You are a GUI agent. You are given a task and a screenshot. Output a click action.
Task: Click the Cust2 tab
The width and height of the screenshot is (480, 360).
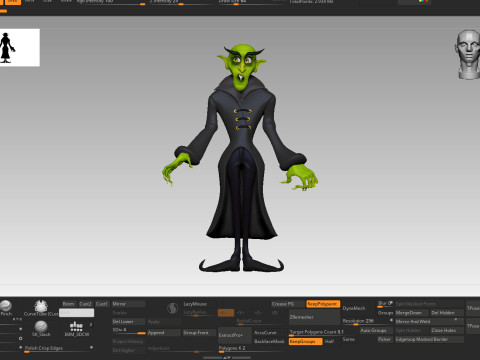coord(85,304)
